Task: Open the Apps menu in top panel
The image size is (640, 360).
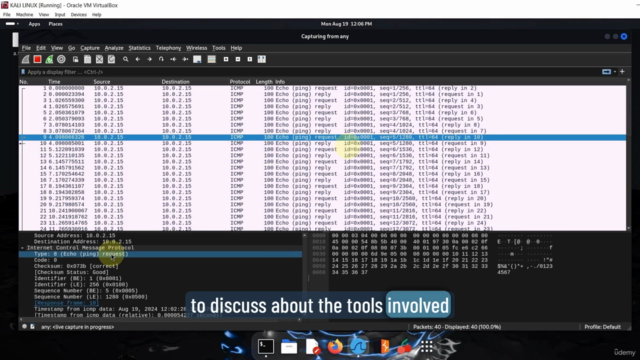Action: (x=34, y=24)
